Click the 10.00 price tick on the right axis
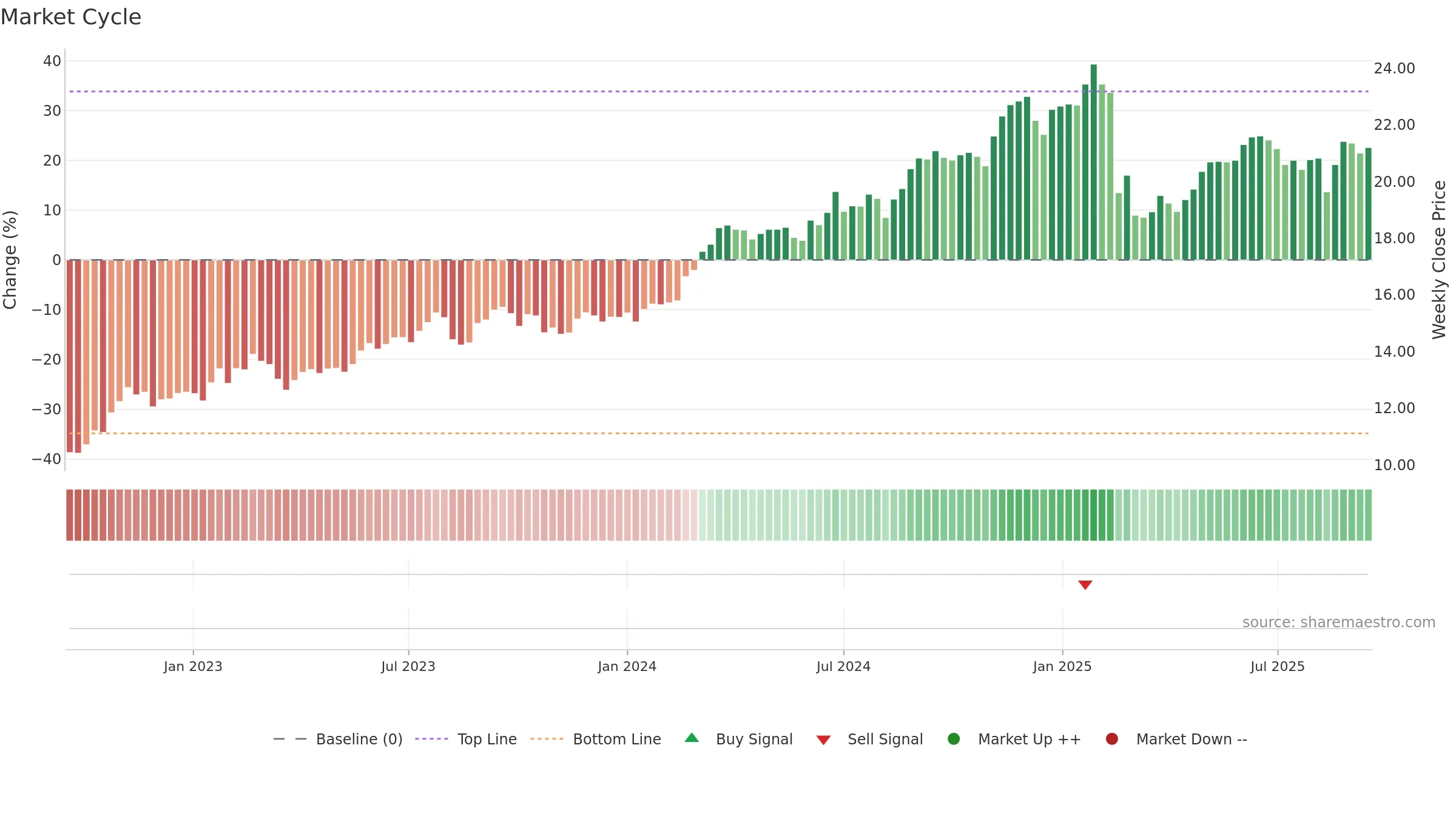This screenshot has height=819, width=1456. pos(1395,465)
